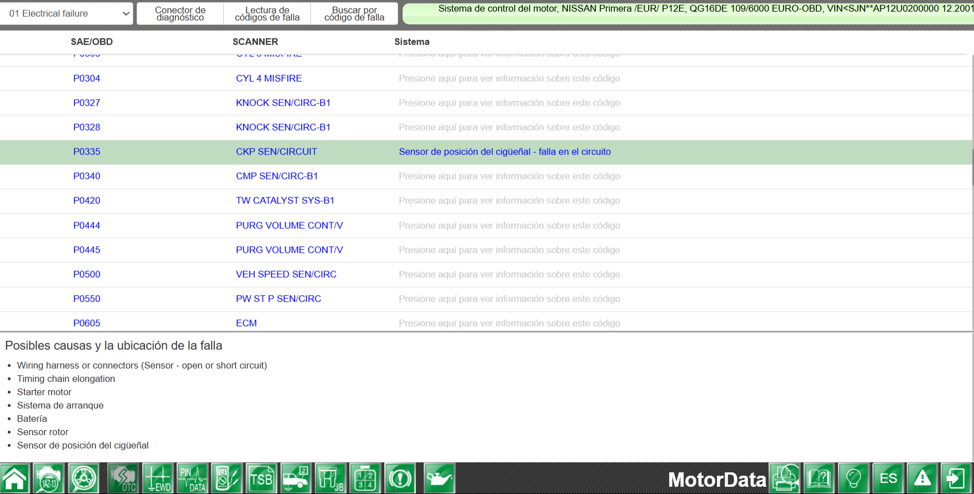The image size is (974, 494).
Task: Open the connector pinout 1234 icon
Action: (365, 478)
